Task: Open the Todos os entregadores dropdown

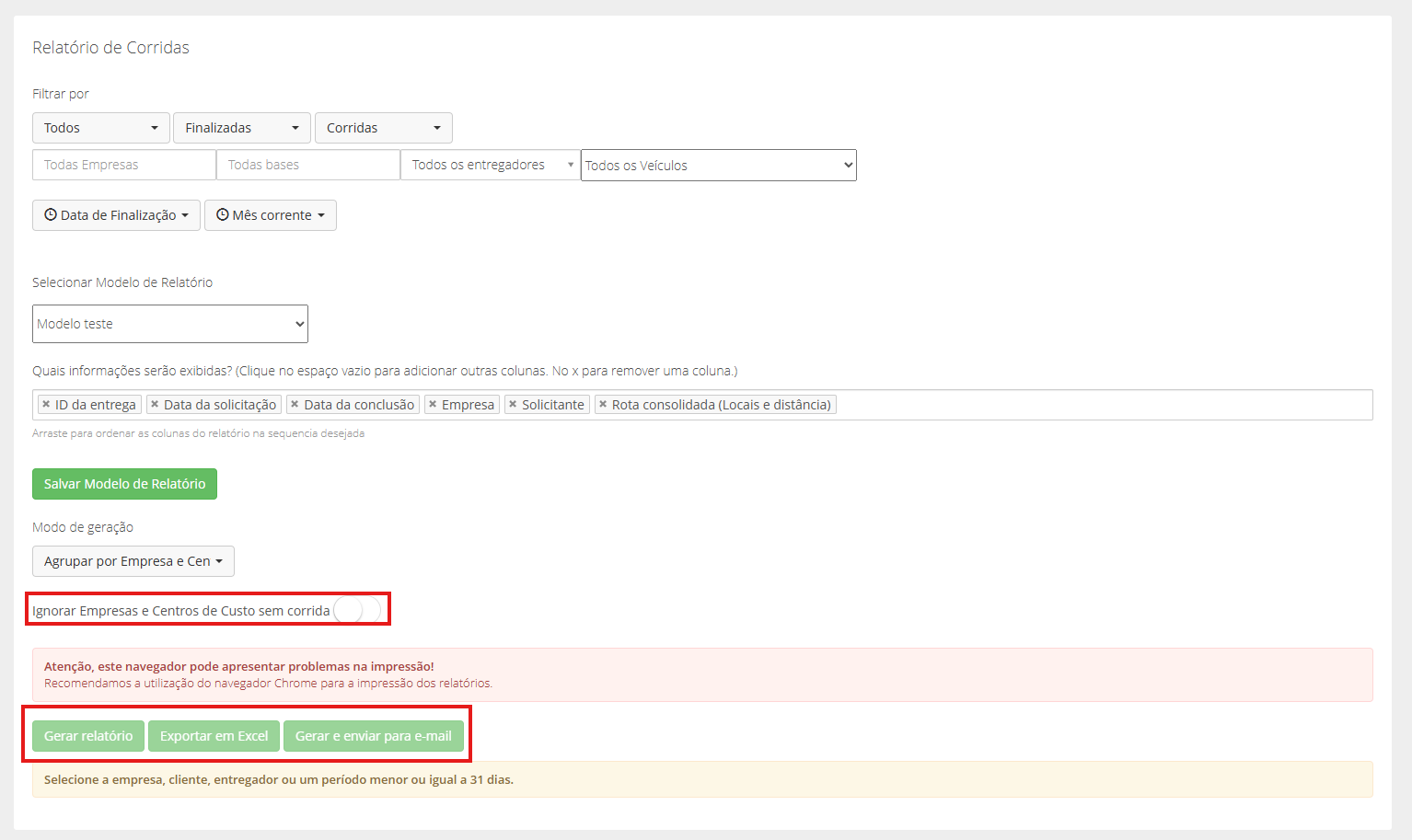Action: pos(491,165)
